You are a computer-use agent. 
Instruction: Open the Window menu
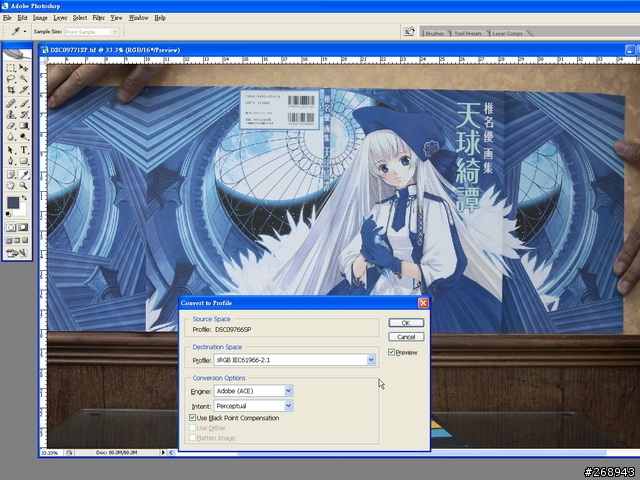click(138, 18)
